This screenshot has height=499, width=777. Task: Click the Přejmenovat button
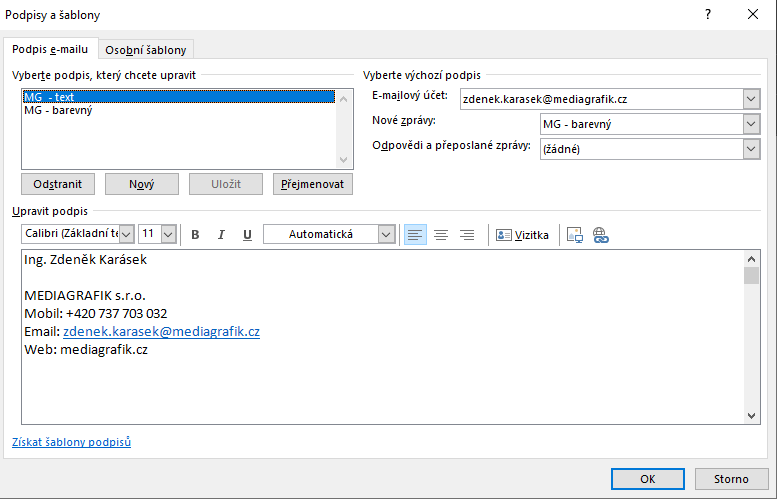313,184
